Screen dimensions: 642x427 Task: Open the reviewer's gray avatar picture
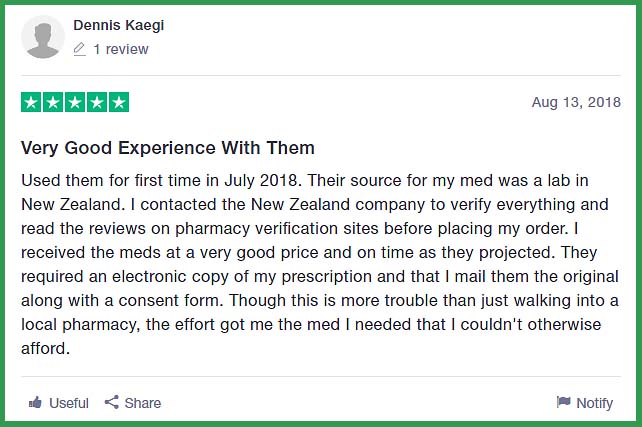pyautogui.click(x=43, y=37)
